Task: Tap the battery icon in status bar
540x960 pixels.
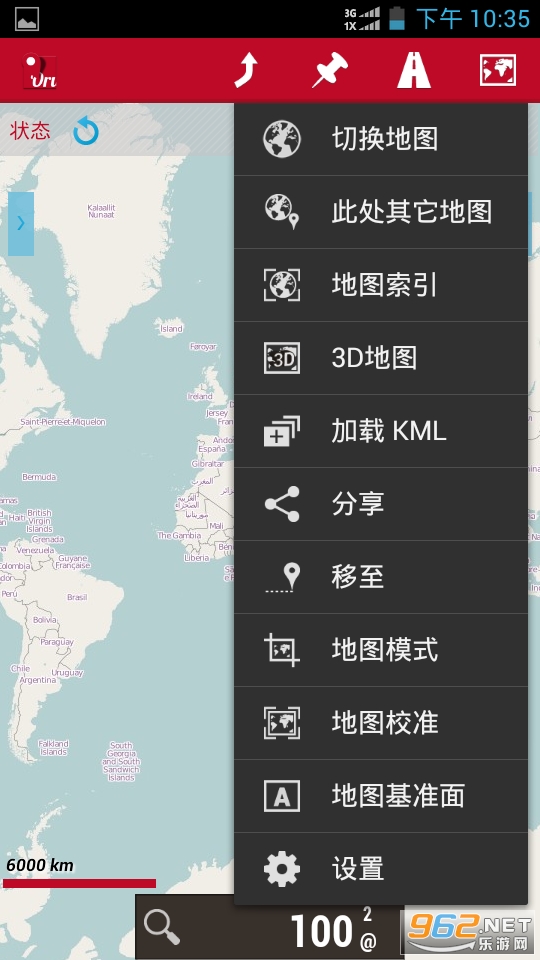Action: [397, 18]
